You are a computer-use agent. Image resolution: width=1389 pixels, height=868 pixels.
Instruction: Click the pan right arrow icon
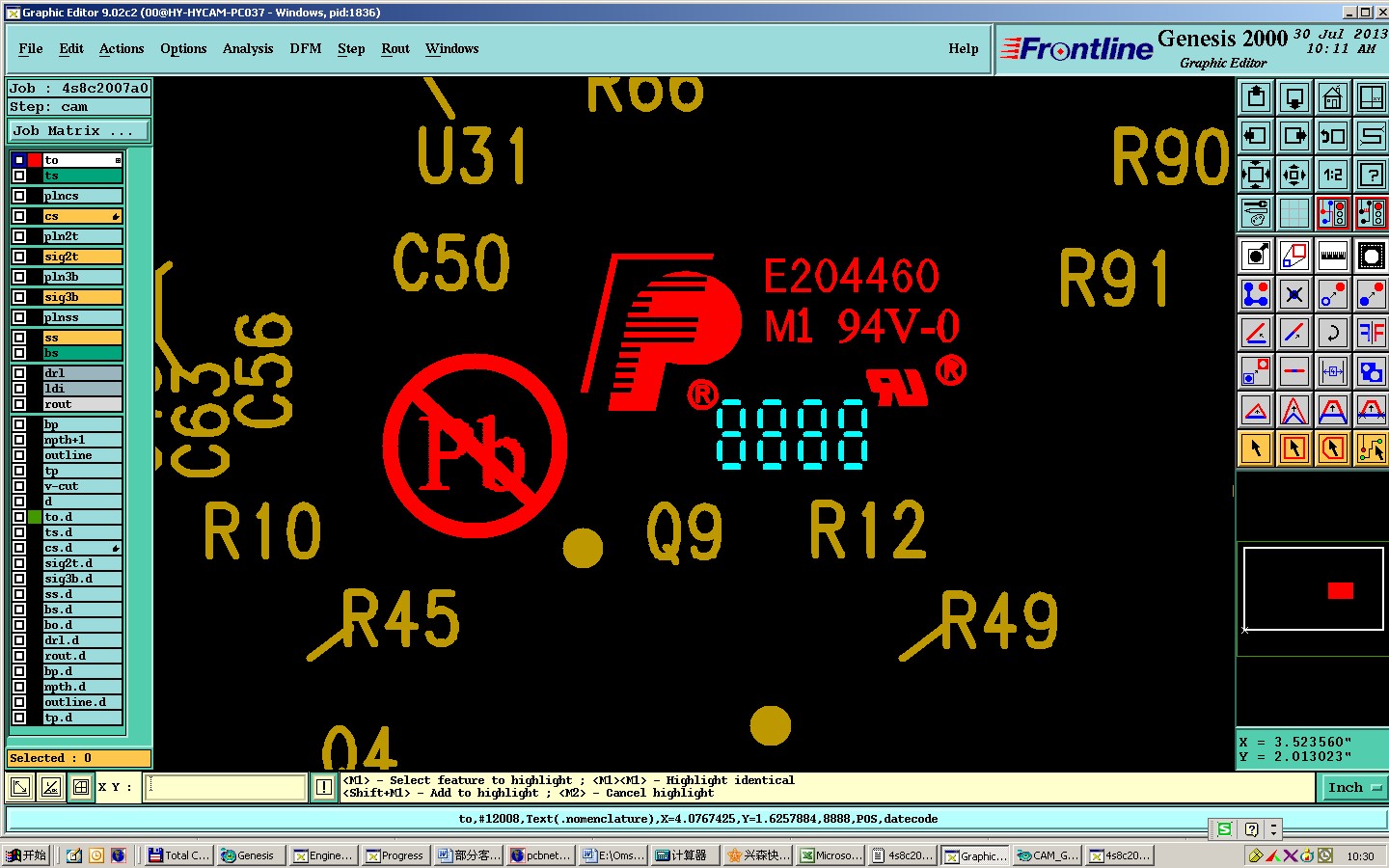(1294, 136)
